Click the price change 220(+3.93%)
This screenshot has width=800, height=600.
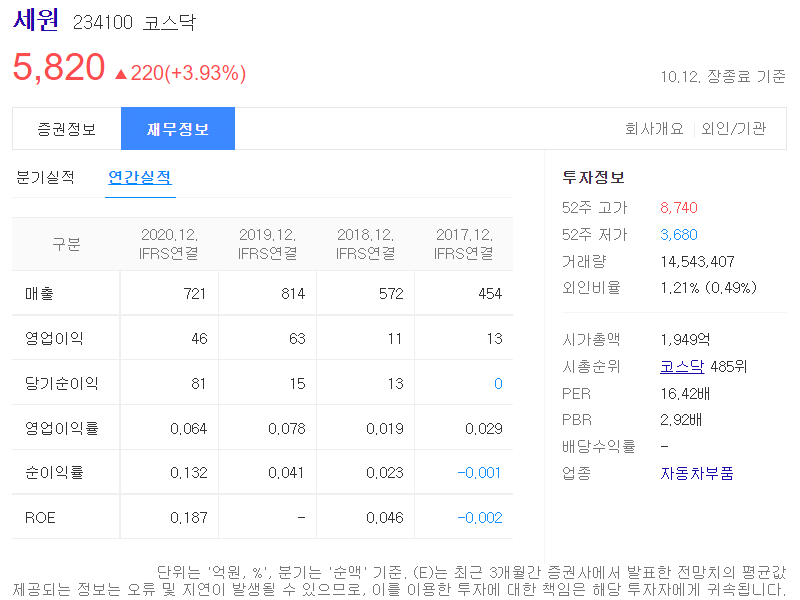coord(181,73)
